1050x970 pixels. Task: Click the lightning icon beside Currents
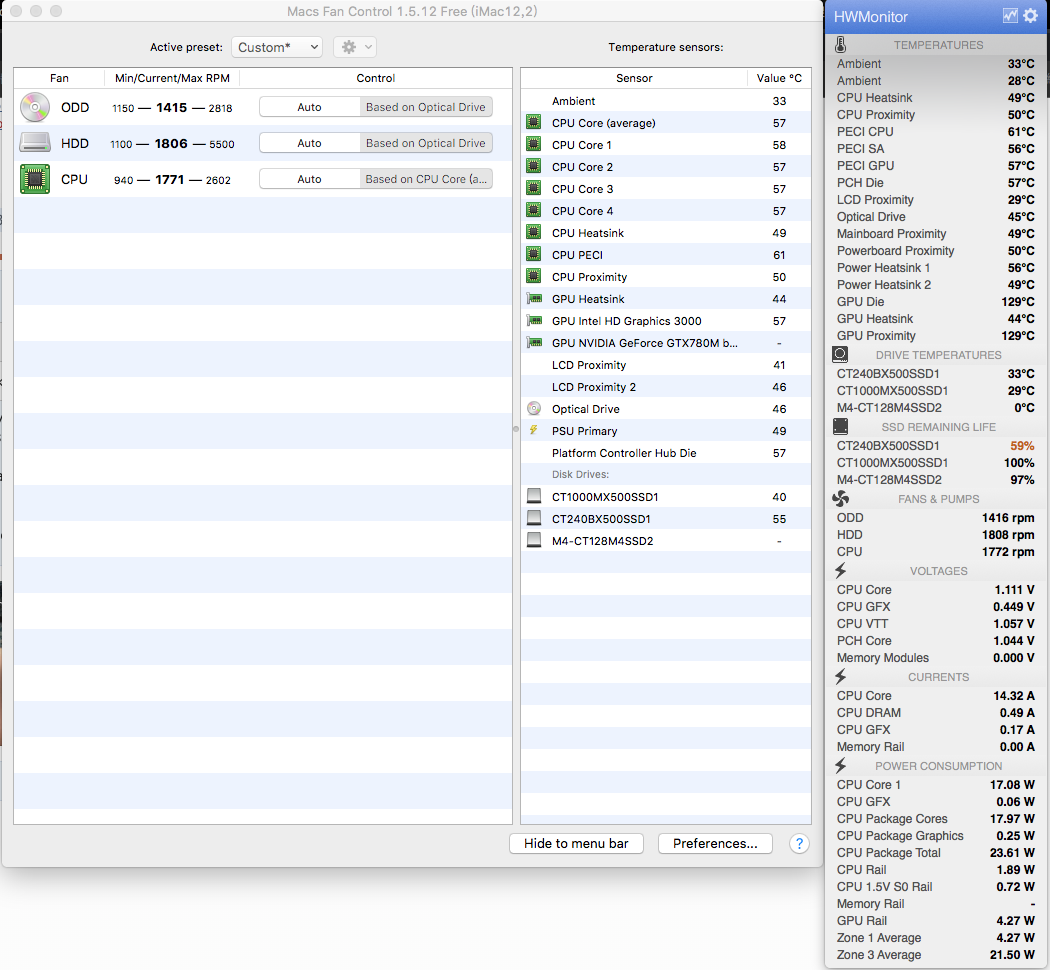point(840,677)
